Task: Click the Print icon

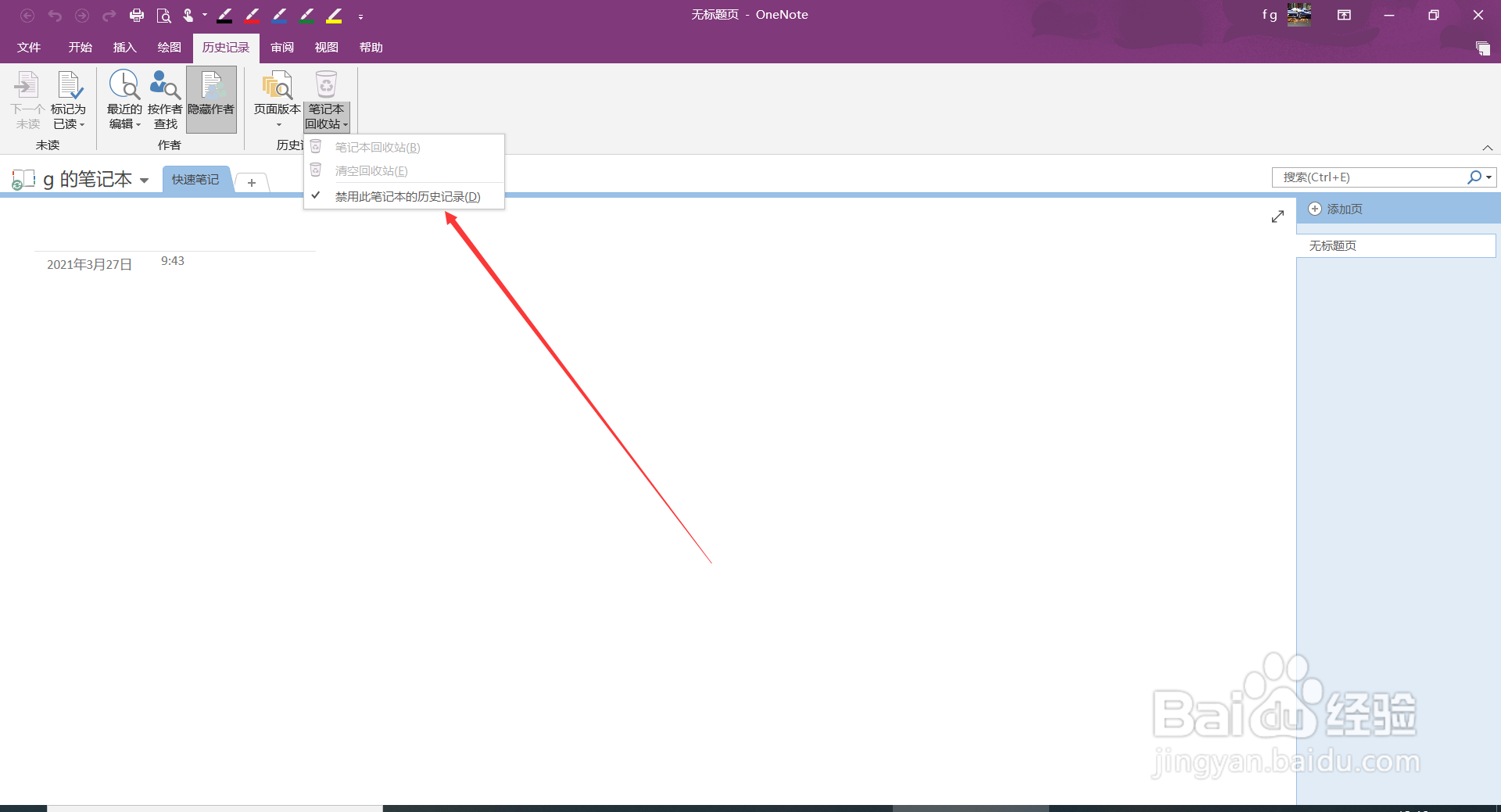Action: 137,16
